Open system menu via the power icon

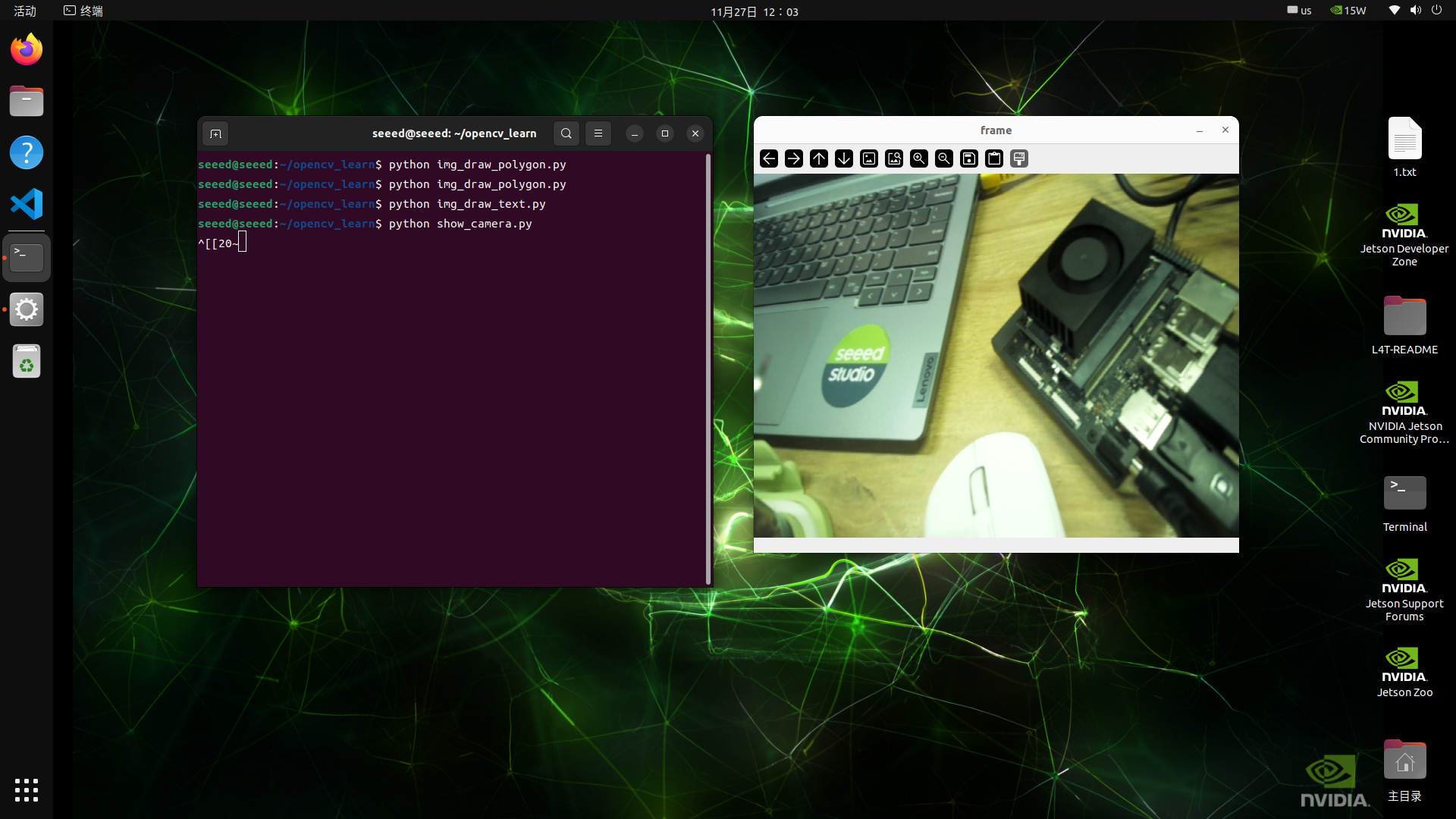point(1436,10)
